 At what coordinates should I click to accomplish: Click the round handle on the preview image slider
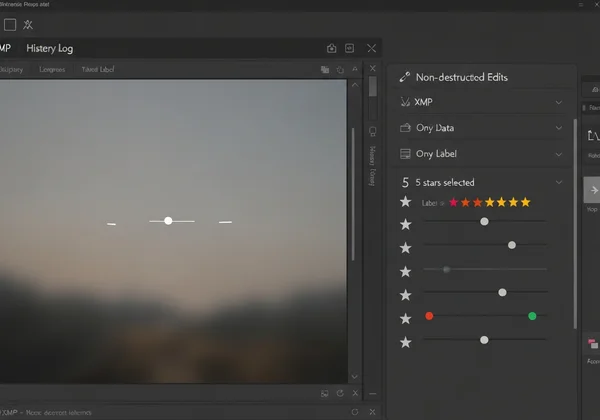pyautogui.click(x=168, y=221)
